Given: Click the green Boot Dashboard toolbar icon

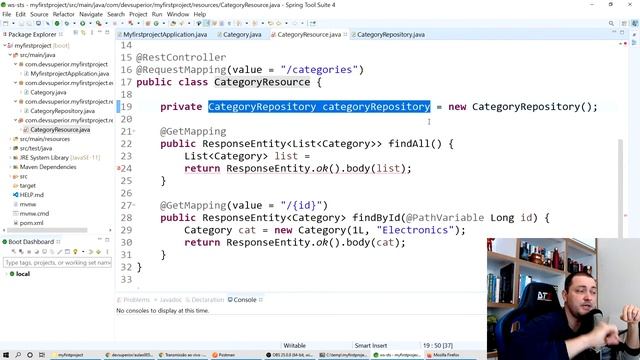Looking at the screenshot, I should click(57, 24).
